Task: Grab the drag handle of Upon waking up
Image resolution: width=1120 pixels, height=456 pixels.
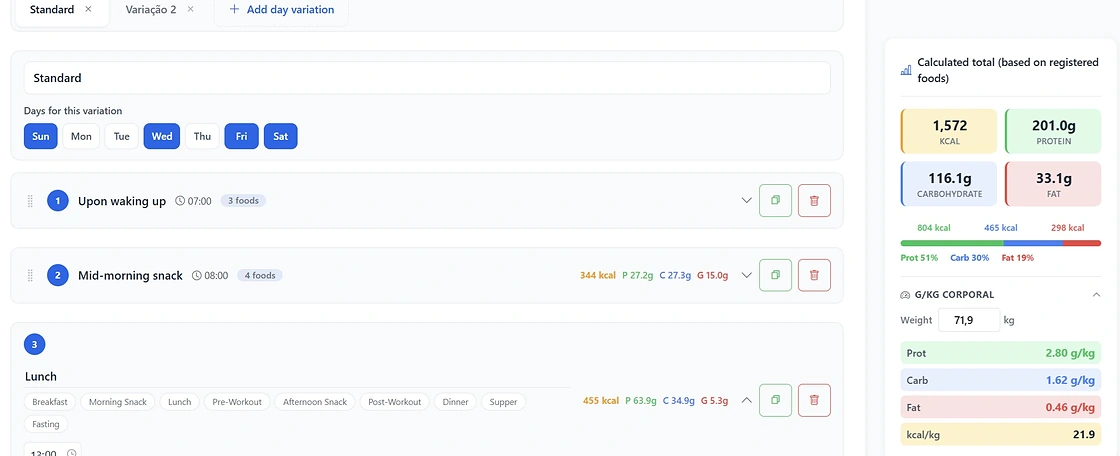Action: click(30, 201)
